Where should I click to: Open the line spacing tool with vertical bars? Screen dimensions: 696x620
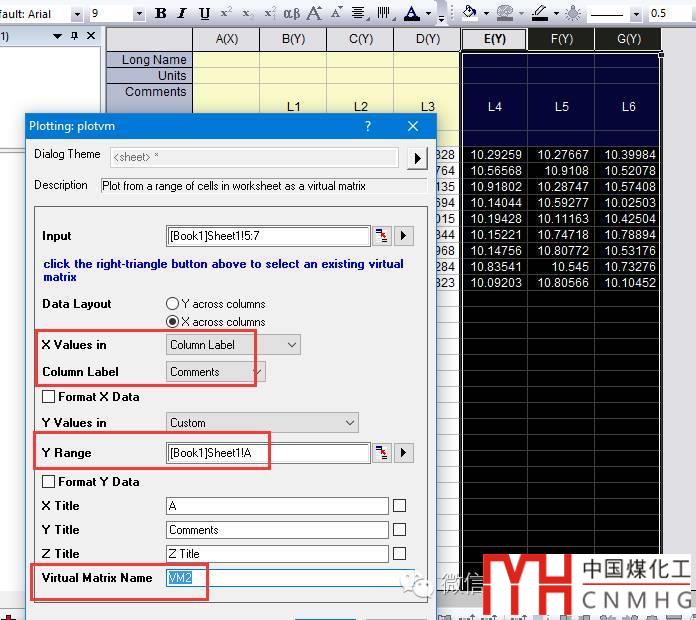point(384,14)
